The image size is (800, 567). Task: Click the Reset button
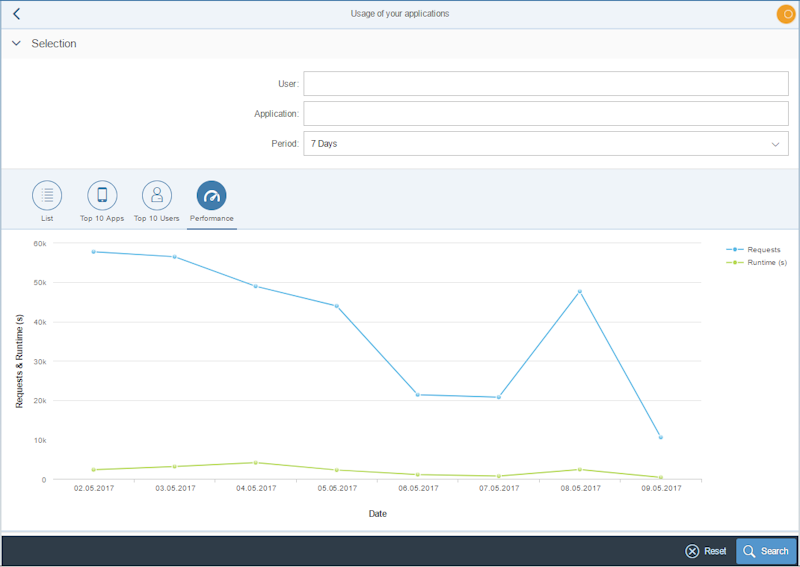pos(706,551)
